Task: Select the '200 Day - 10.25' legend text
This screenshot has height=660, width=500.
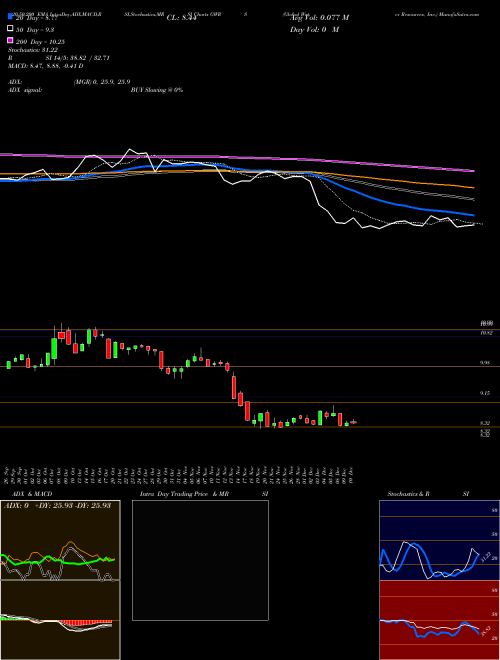Action: point(40,42)
